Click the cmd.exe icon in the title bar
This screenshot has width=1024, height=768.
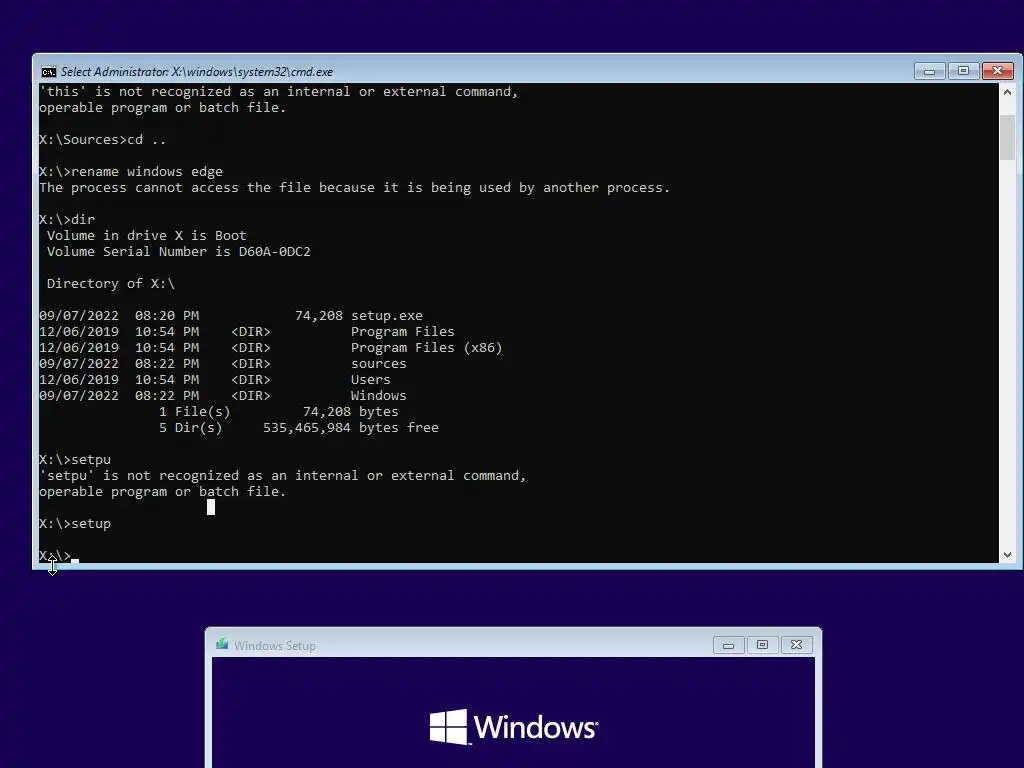(x=49, y=72)
